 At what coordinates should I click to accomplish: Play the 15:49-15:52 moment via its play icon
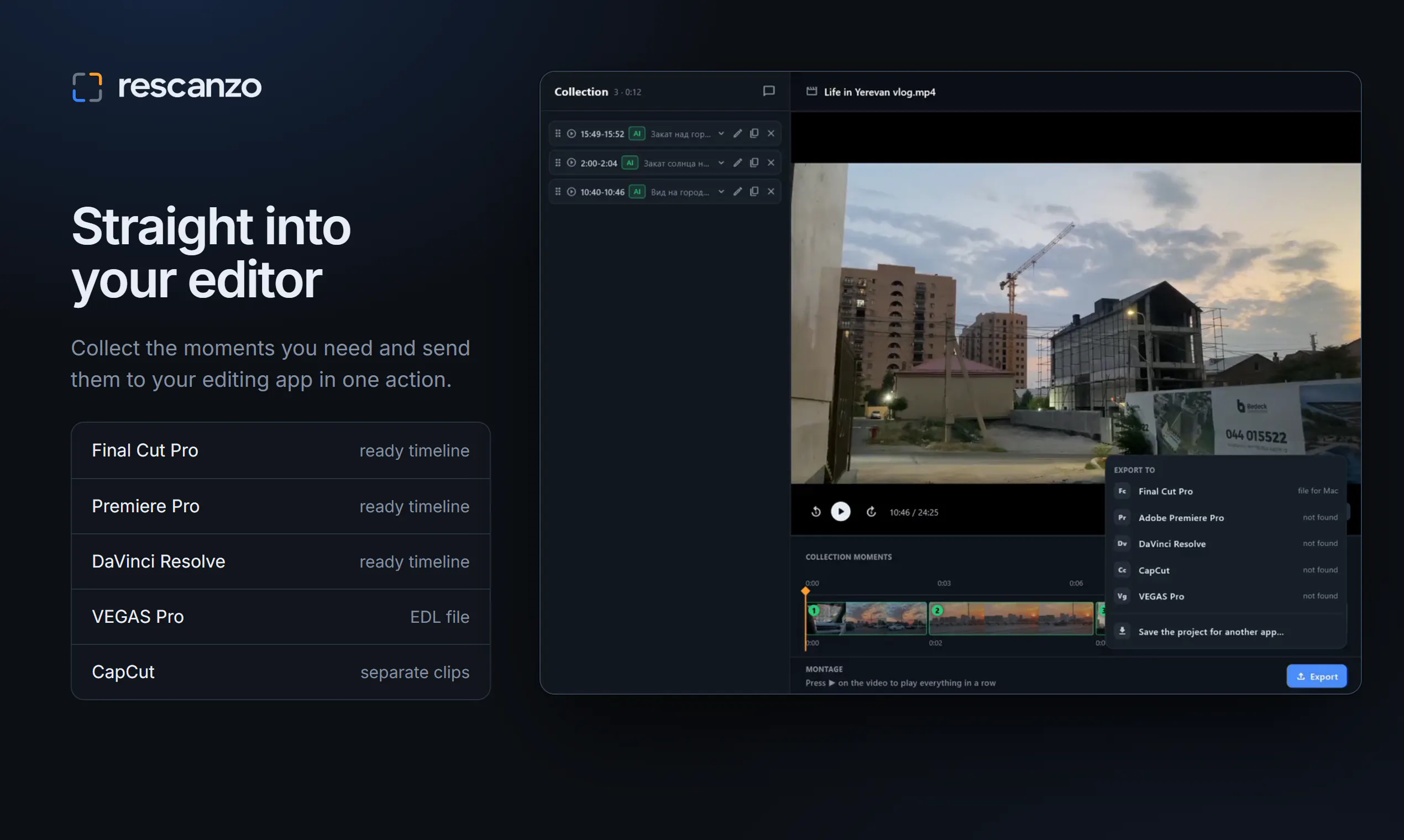(571, 134)
